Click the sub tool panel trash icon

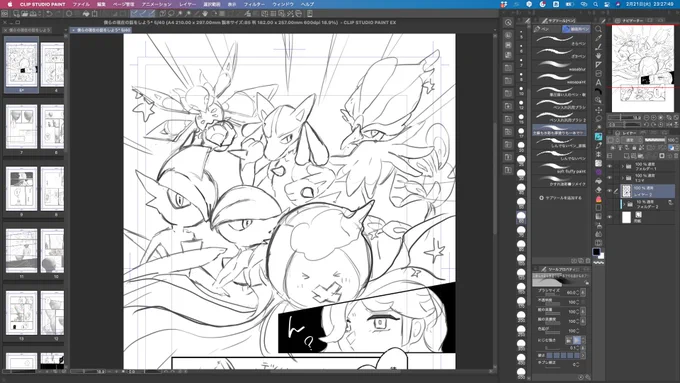588,261
